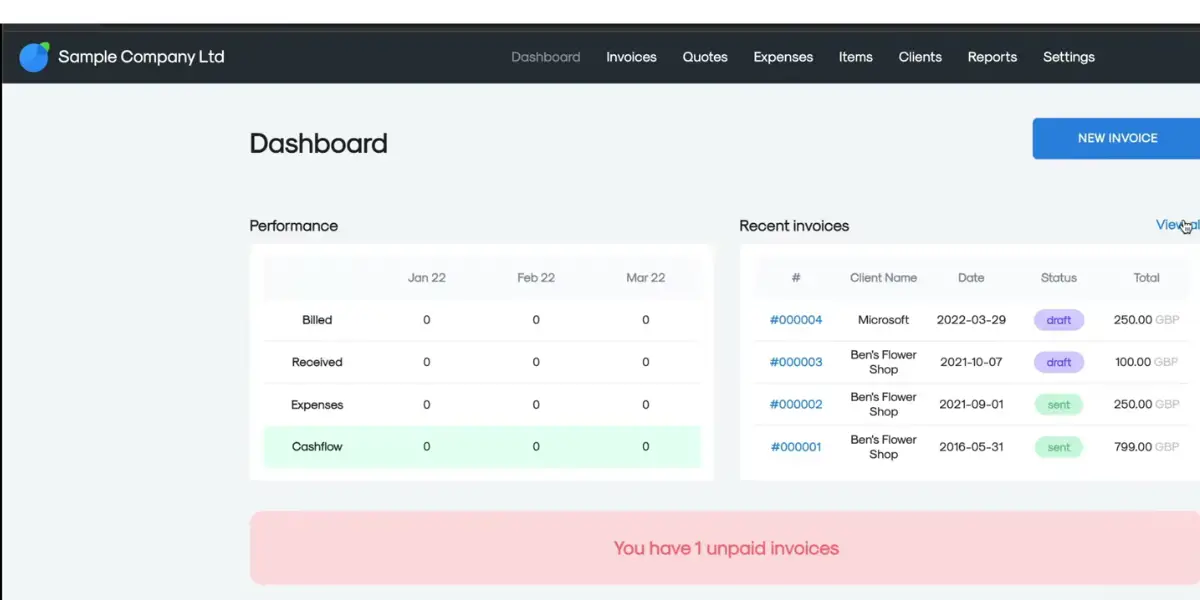Viewport: 1200px width, 600px height.
Task: Click the Sample Company Ltd name
Action: (141, 57)
